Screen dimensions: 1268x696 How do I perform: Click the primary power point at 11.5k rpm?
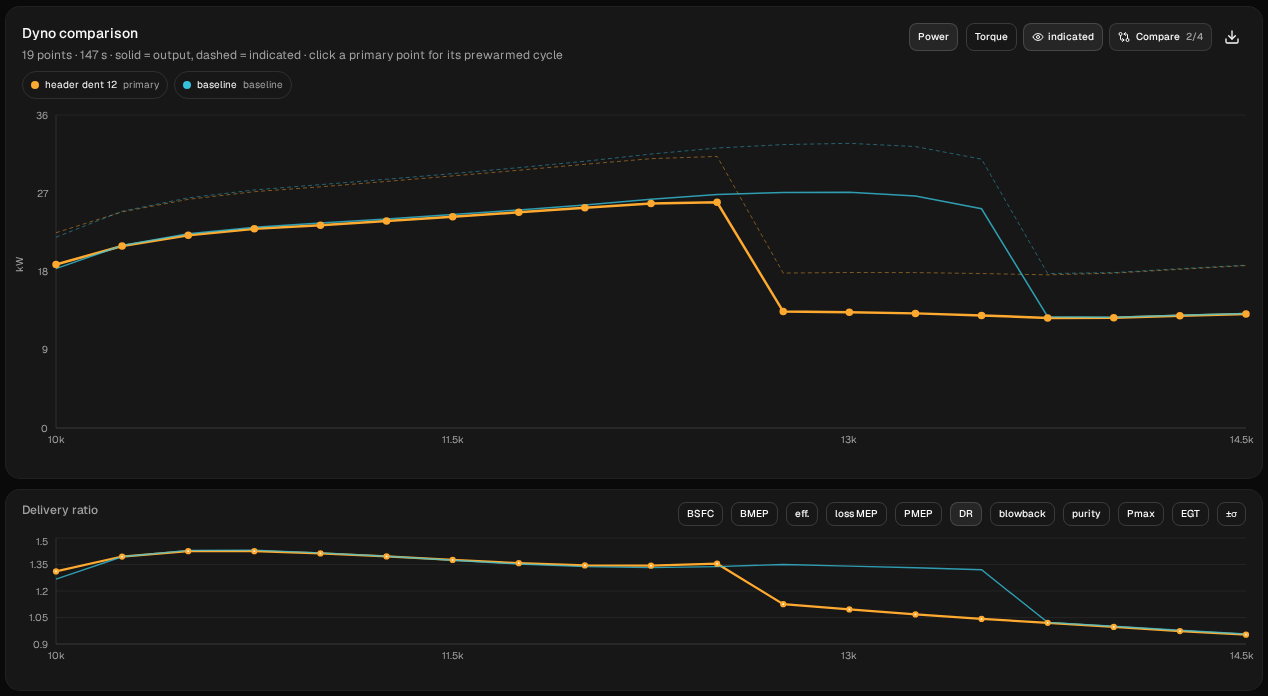(x=452, y=216)
